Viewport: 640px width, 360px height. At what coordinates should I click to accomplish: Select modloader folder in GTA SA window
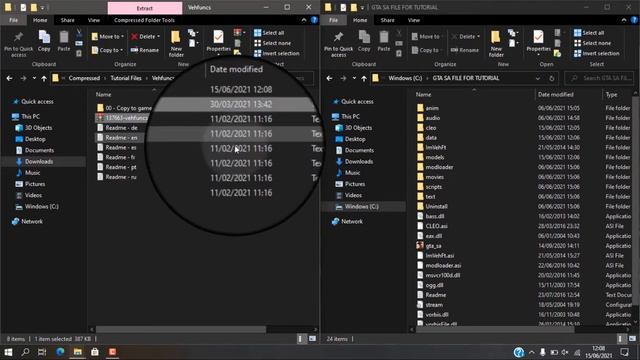(x=435, y=167)
